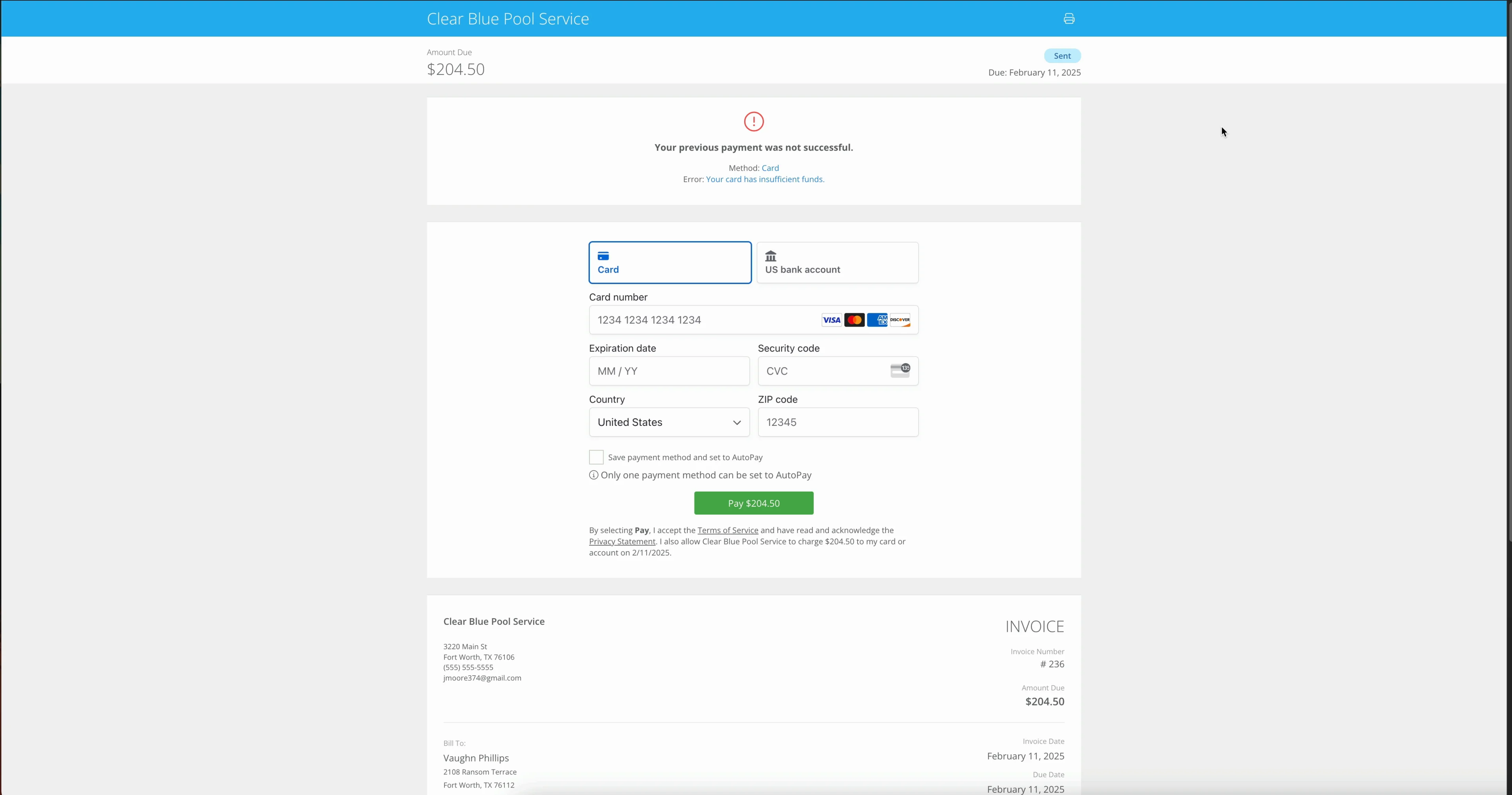Click the print invoice icon
Image resolution: width=1512 pixels, height=795 pixels.
tap(1069, 19)
